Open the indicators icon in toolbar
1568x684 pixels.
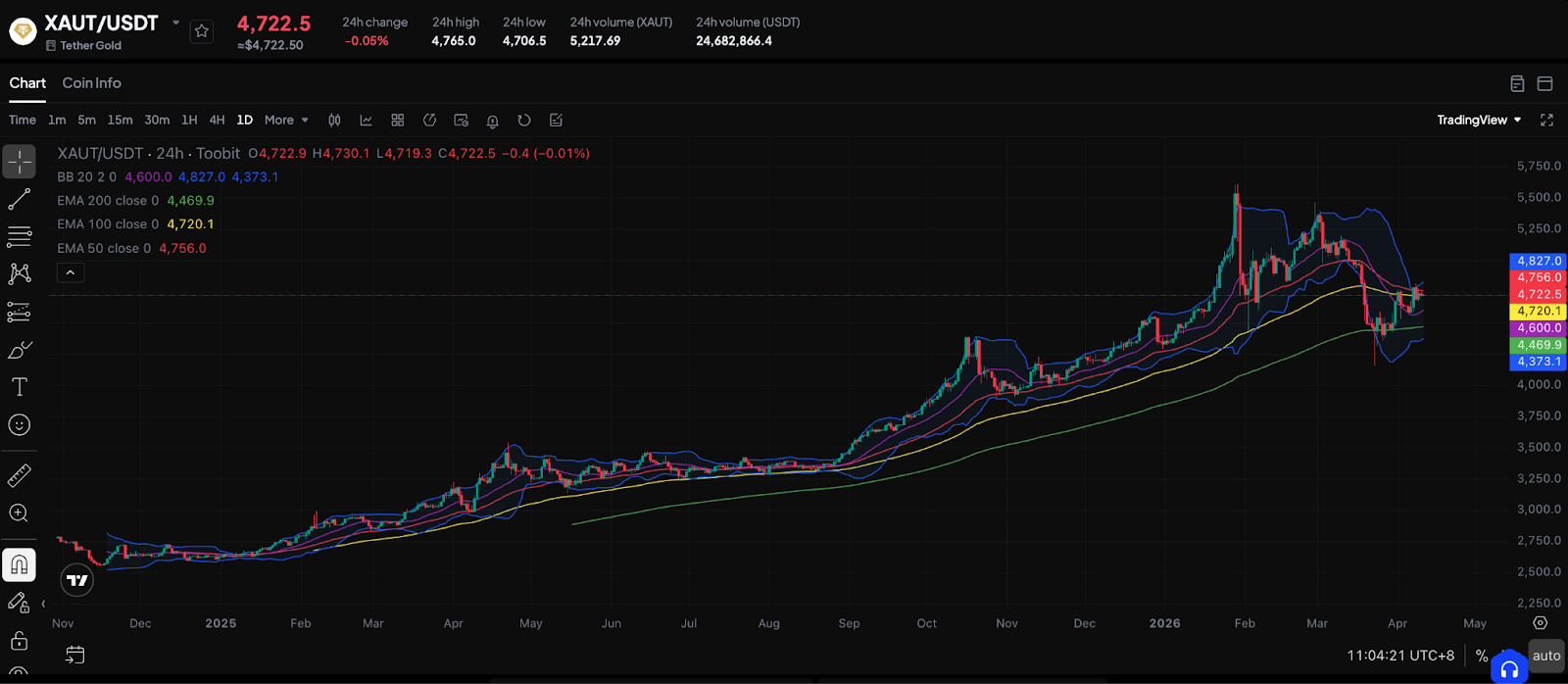[366, 121]
